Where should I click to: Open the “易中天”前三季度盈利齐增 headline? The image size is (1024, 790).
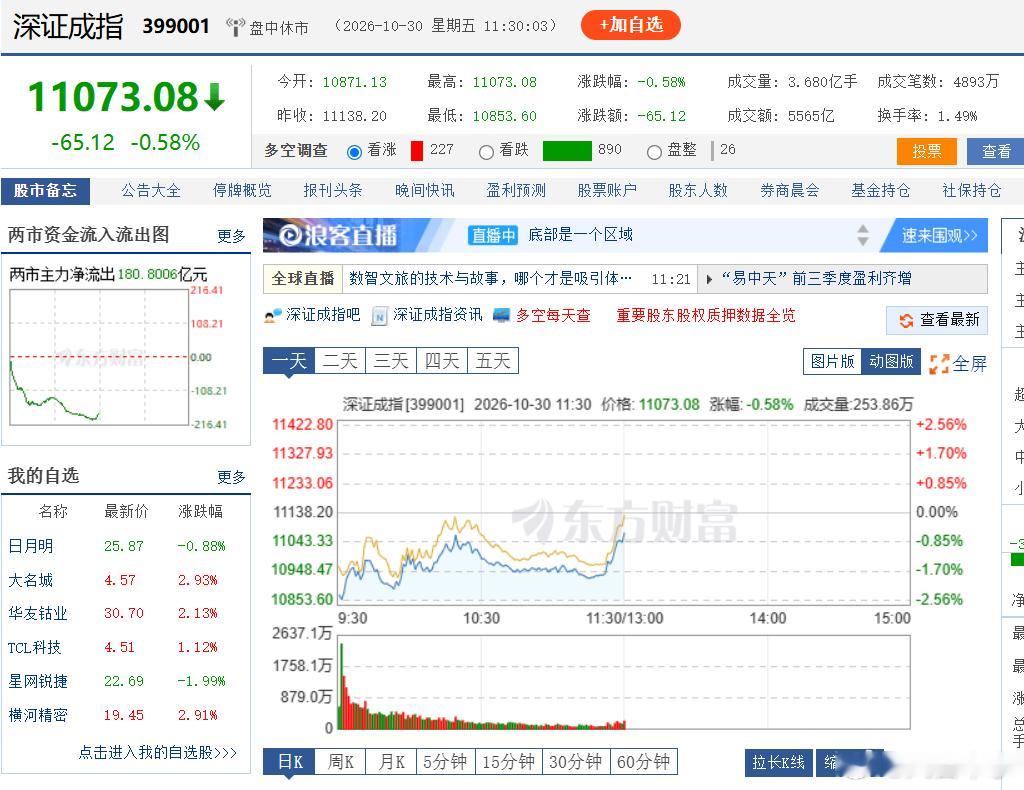tap(816, 279)
